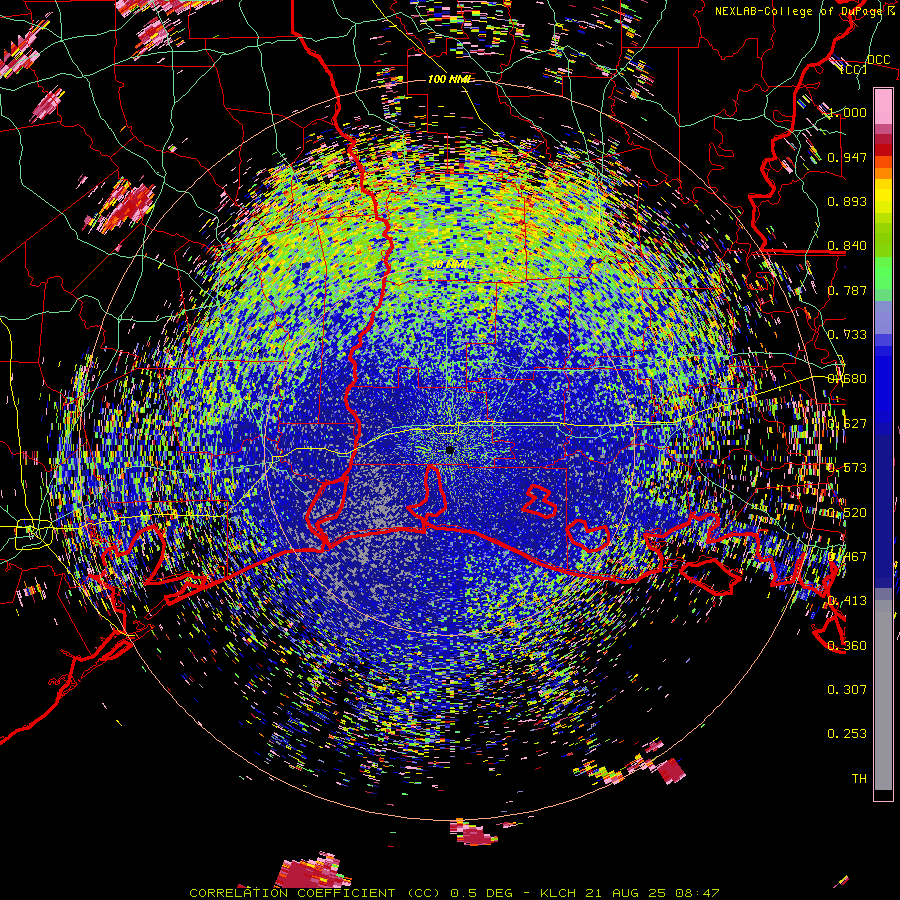Click the 0.520 legend value
Viewport: 900px width, 900px height.
point(847,513)
